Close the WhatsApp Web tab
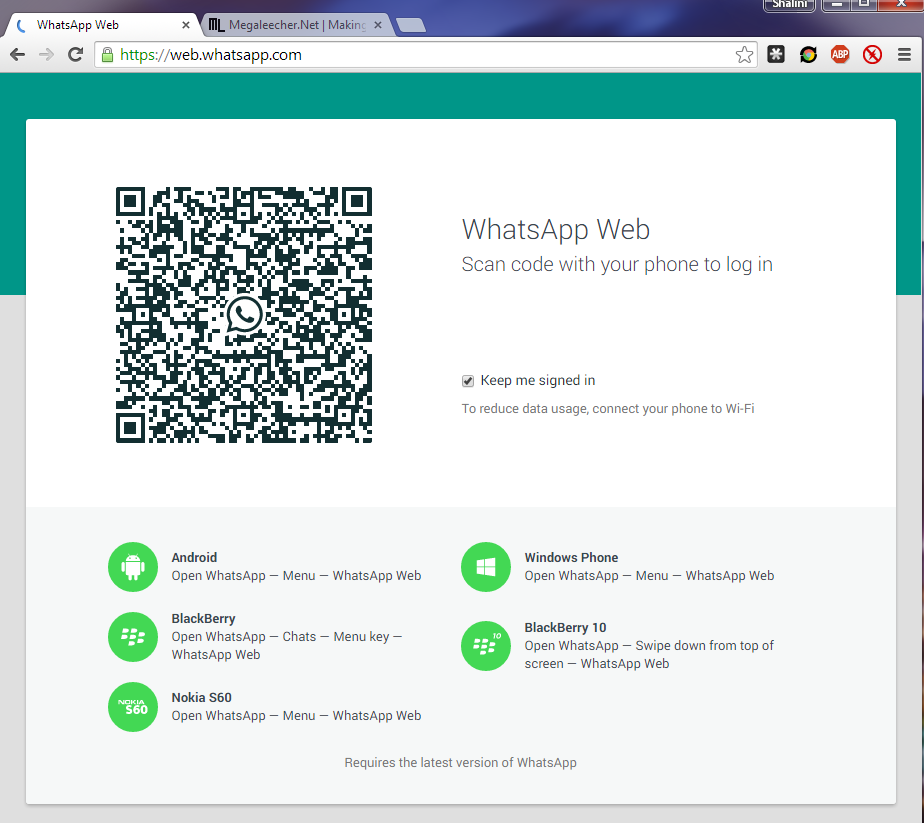 186,25
